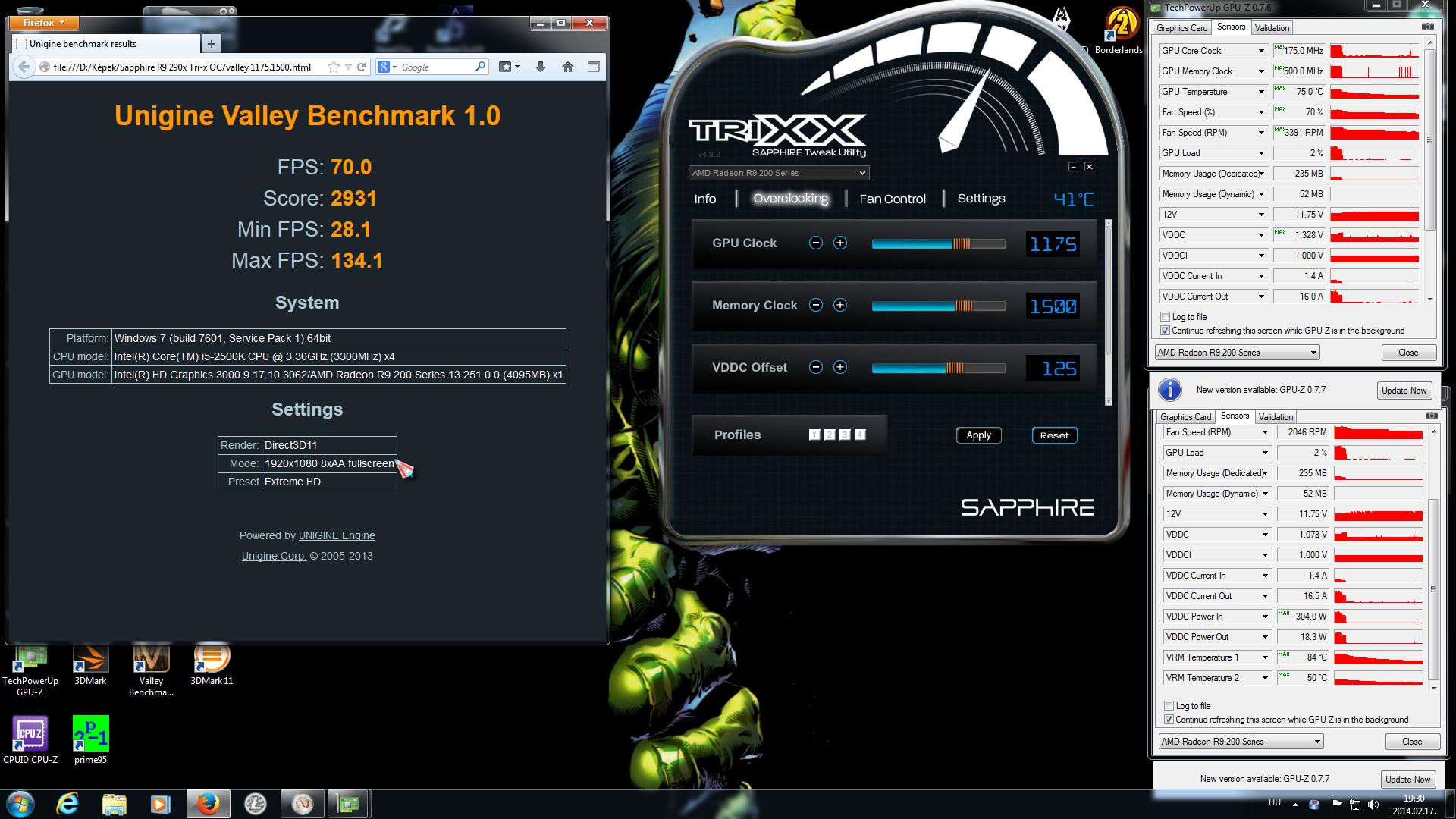Select TRIXX profile slot 4
Image resolution: width=1456 pixels, height=819 pixels.
click(x=860, y=435)
